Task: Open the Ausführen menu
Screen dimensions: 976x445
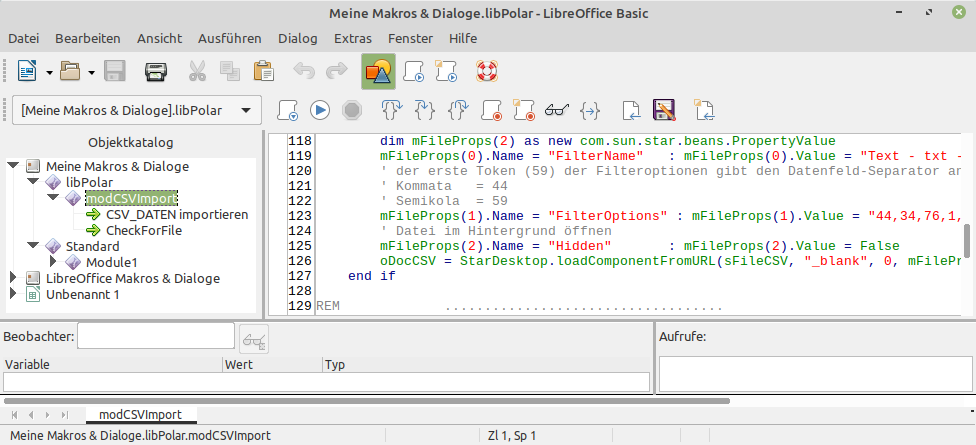Action: pos(230,39)
